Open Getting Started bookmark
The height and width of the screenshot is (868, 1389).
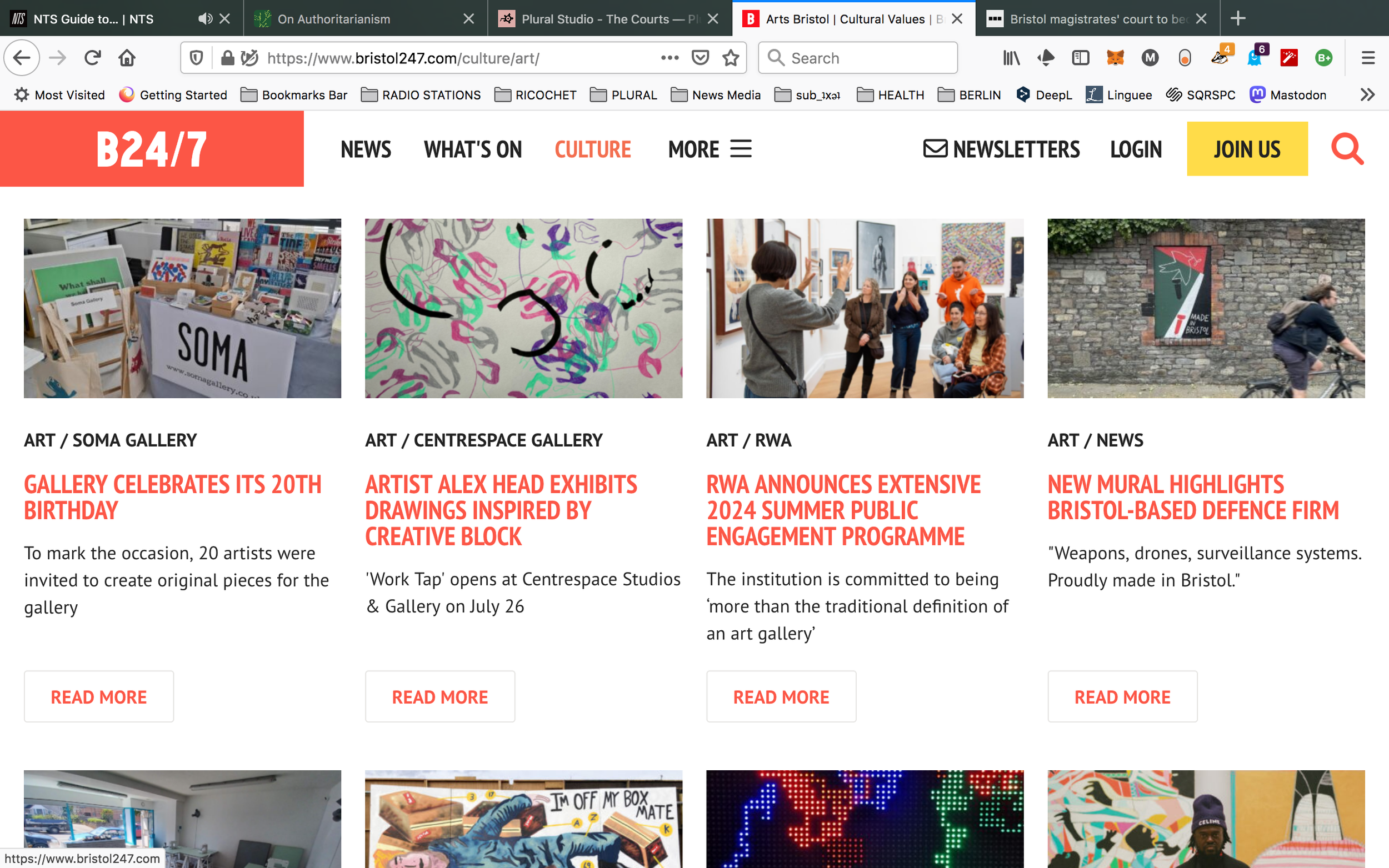pos(173,95)
